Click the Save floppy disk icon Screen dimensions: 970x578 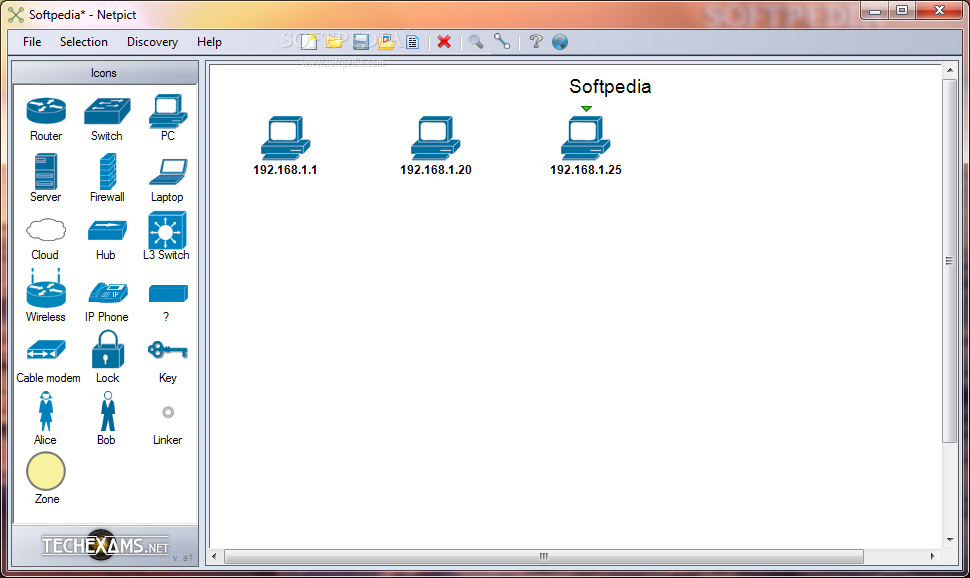[x=361, y=41]
